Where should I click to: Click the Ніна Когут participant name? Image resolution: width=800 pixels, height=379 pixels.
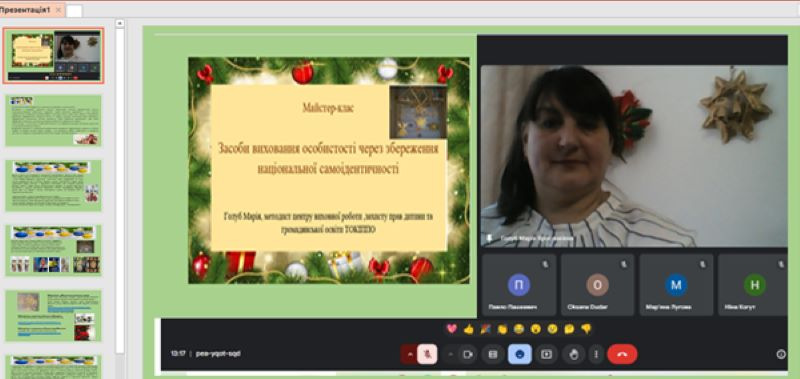740,307
